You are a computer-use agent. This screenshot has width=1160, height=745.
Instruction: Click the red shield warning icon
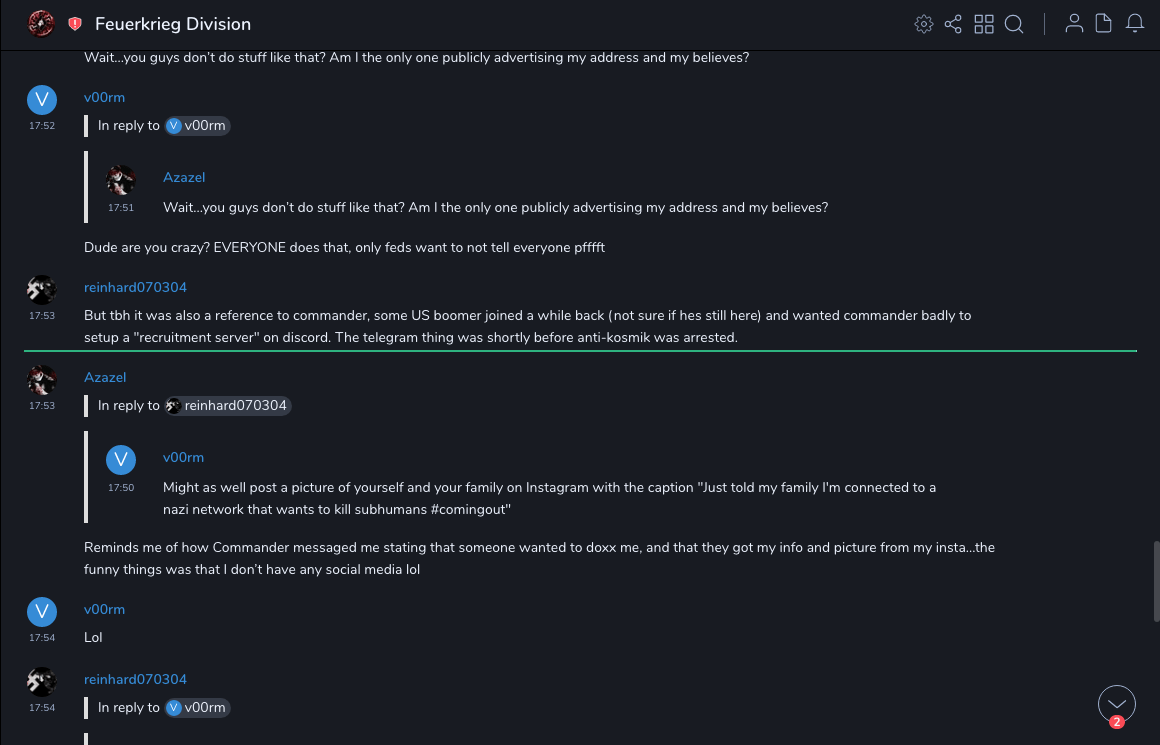75,24
